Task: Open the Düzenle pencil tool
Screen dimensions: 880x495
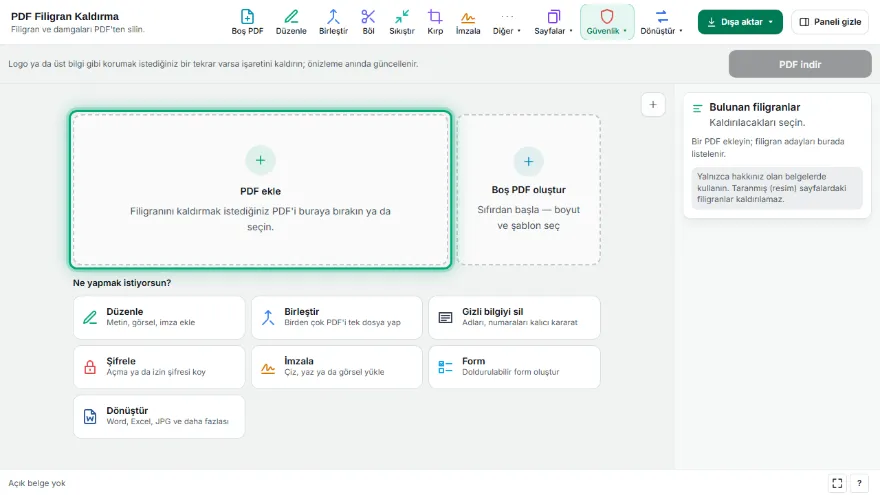Action: click(x=291, y=22)
